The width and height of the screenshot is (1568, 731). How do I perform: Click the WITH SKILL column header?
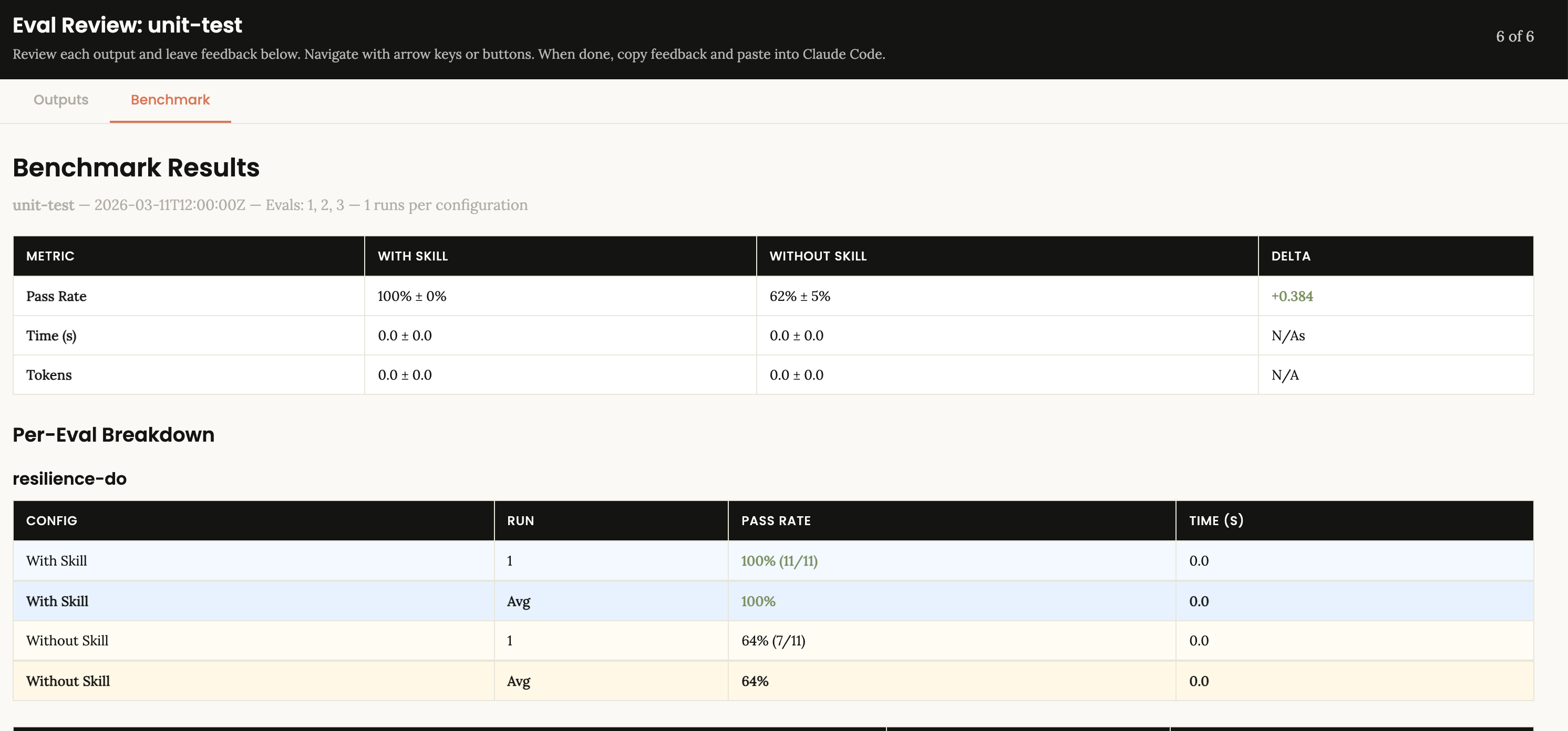(x=412, y=256)
